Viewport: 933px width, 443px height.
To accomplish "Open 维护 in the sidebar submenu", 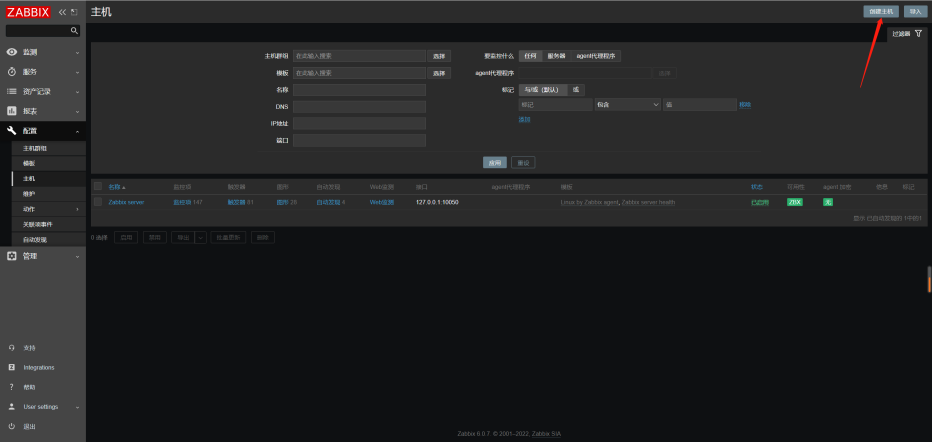I will (x=29, y=194).
